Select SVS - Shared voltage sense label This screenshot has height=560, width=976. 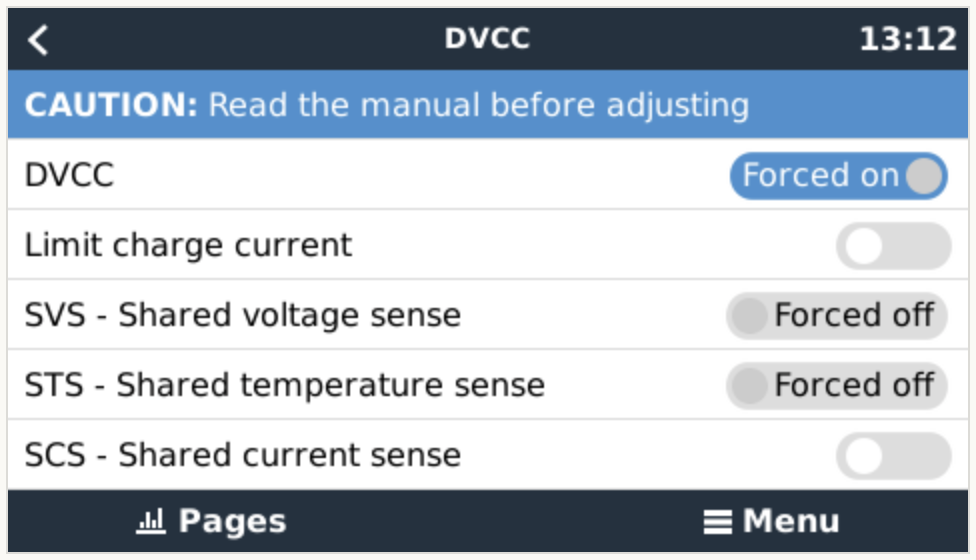tap(242, 316)
